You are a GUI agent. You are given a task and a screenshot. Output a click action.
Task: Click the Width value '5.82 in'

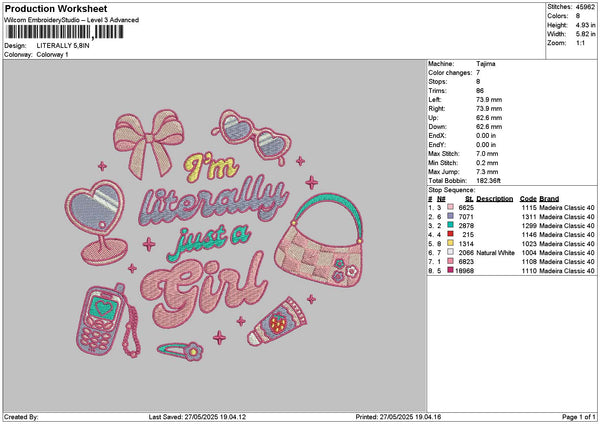coord(585,34)
